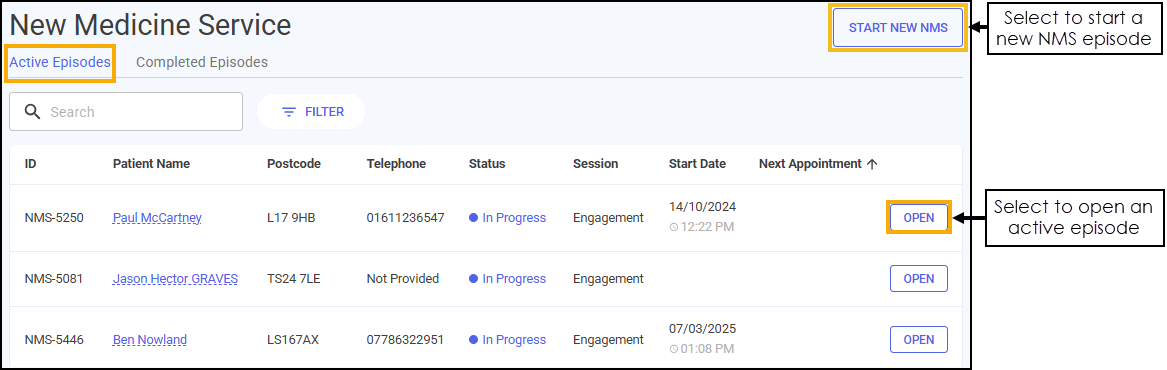Open Ben Nowland's NMS episode
Viewport: 1167px width, 370px height.
coord(918,339)
